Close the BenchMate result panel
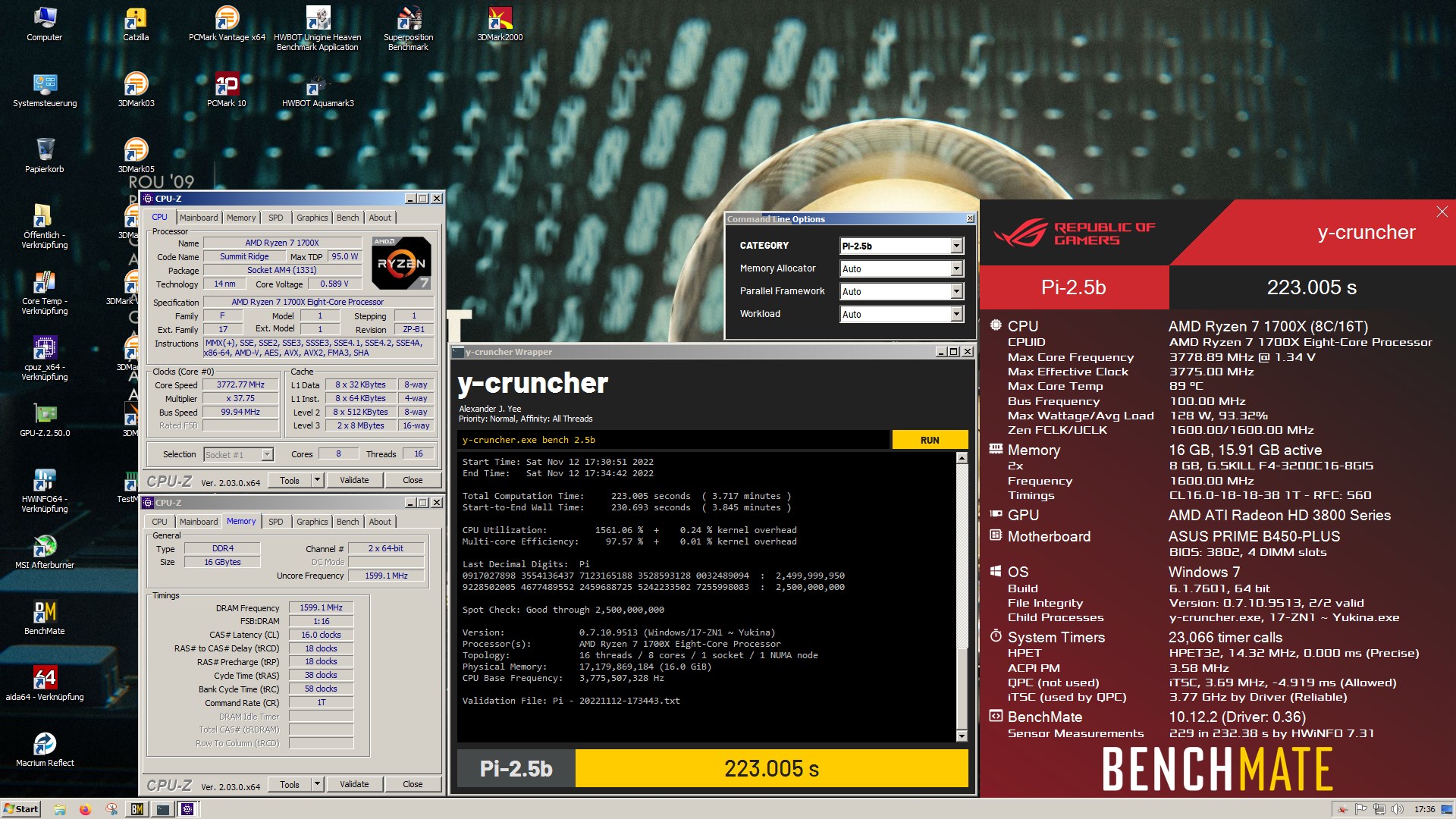The image size is (1456, 819). click(1442, 212)
